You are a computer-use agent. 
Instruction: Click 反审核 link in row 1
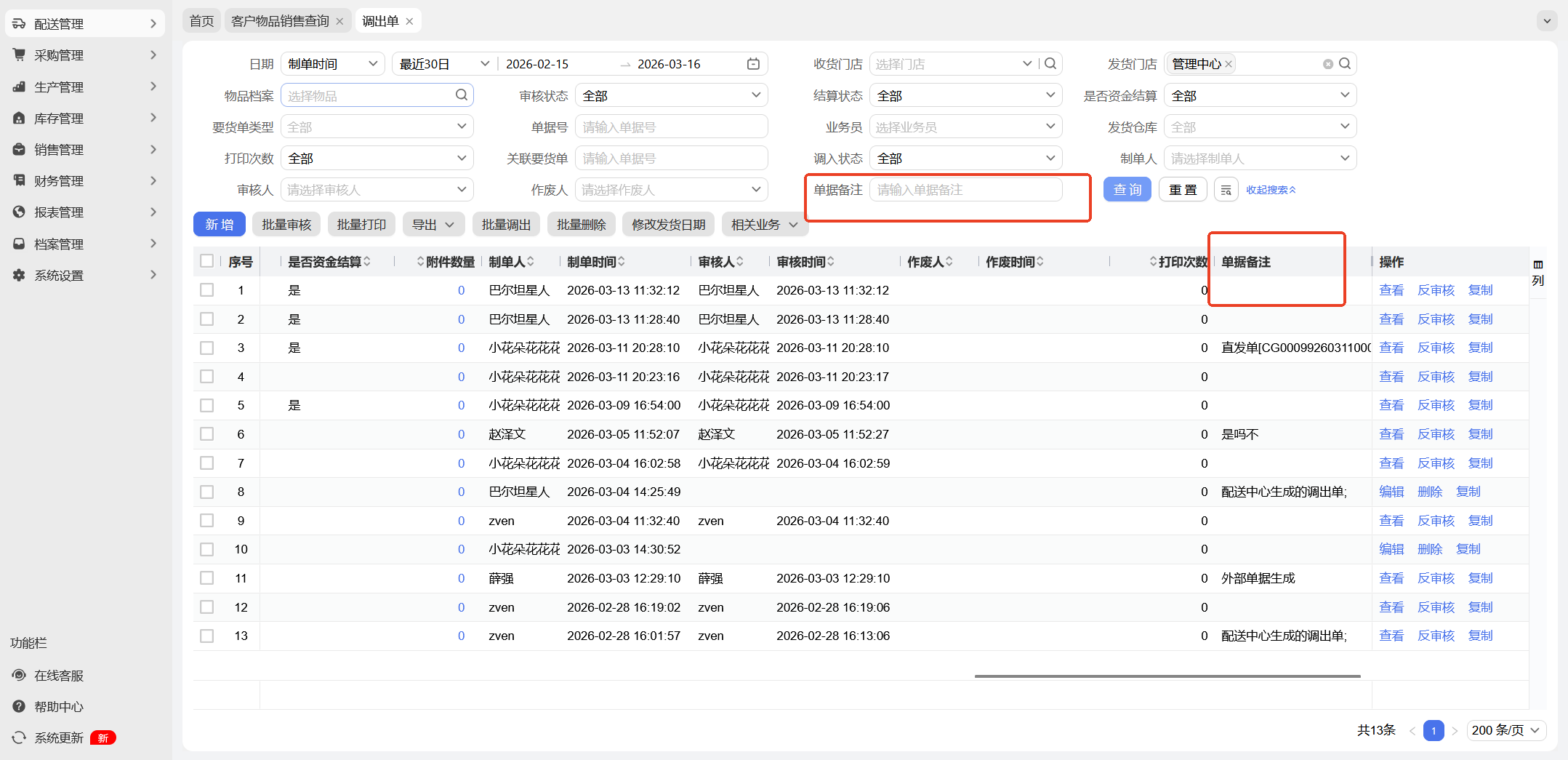[x=1436, y=290]
